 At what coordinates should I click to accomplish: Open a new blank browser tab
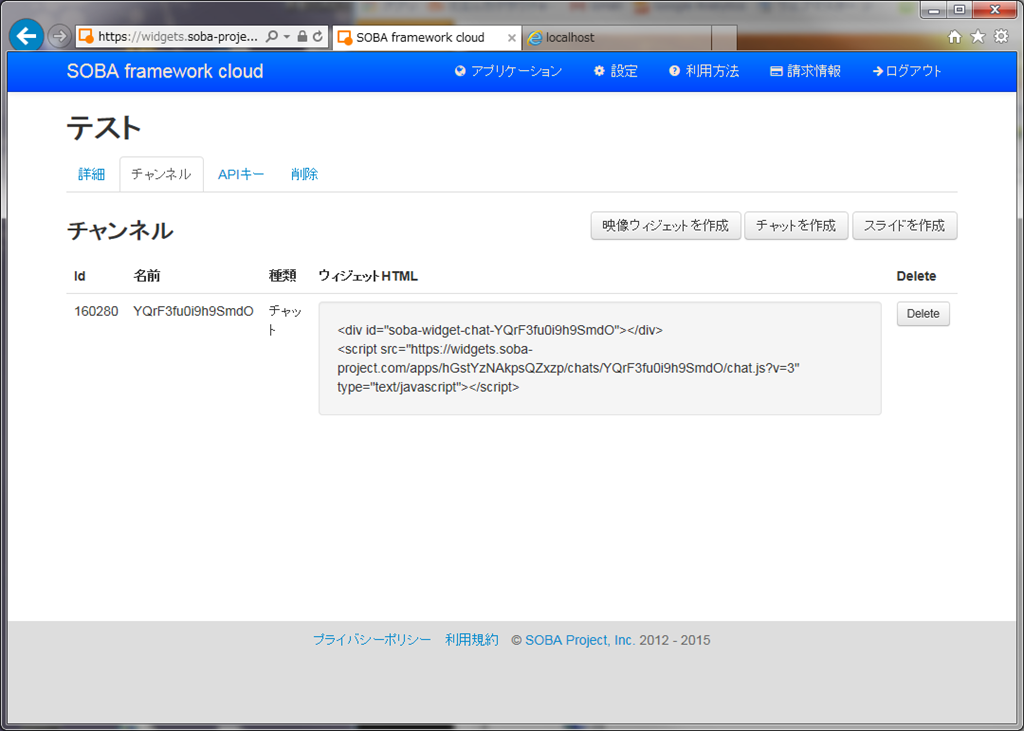point(724,38)
